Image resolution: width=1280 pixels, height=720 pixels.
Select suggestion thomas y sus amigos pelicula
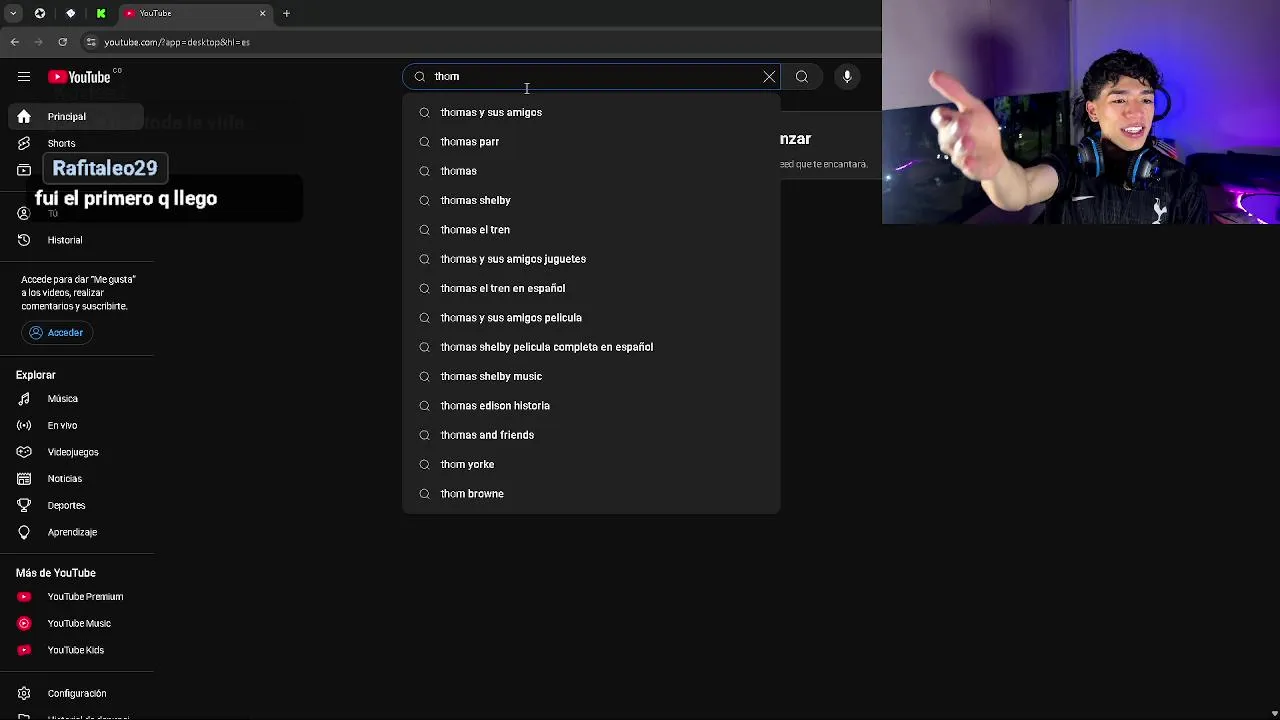tap(591, 318)
